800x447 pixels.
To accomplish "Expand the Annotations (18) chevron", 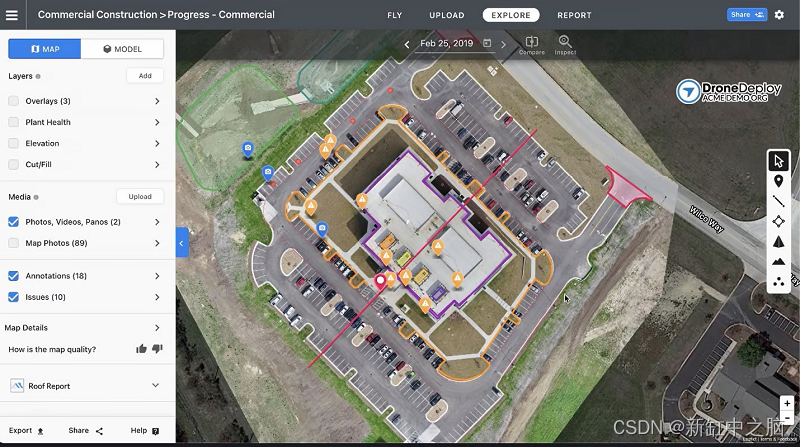I will (x=157, y=276).
